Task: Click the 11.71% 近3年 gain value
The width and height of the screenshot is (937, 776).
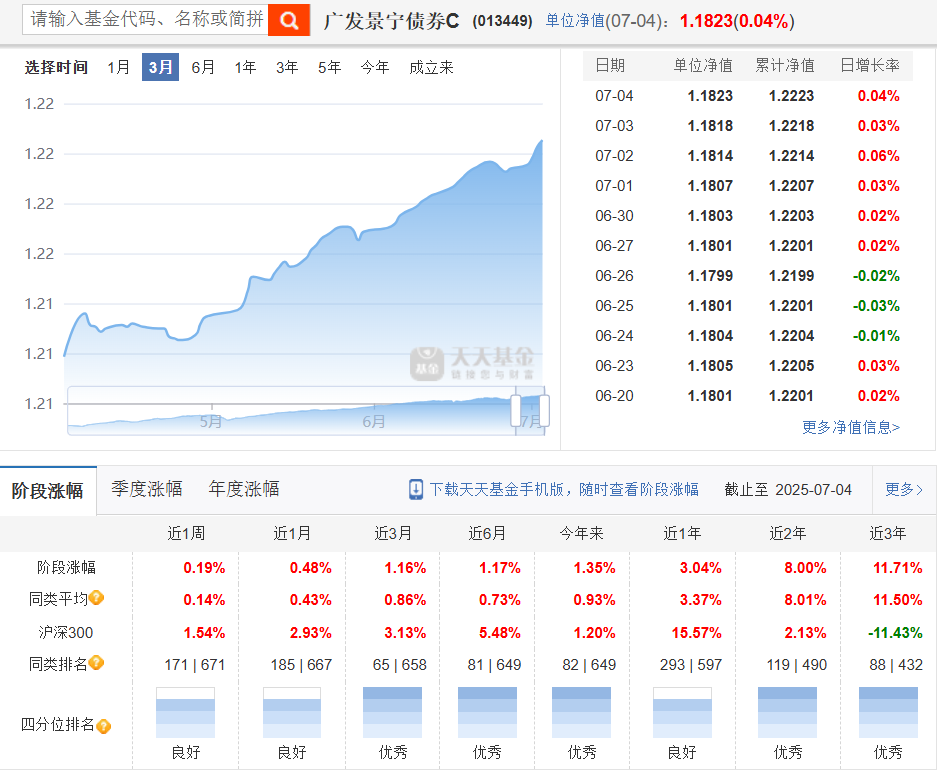Action: tap(898, 568)
